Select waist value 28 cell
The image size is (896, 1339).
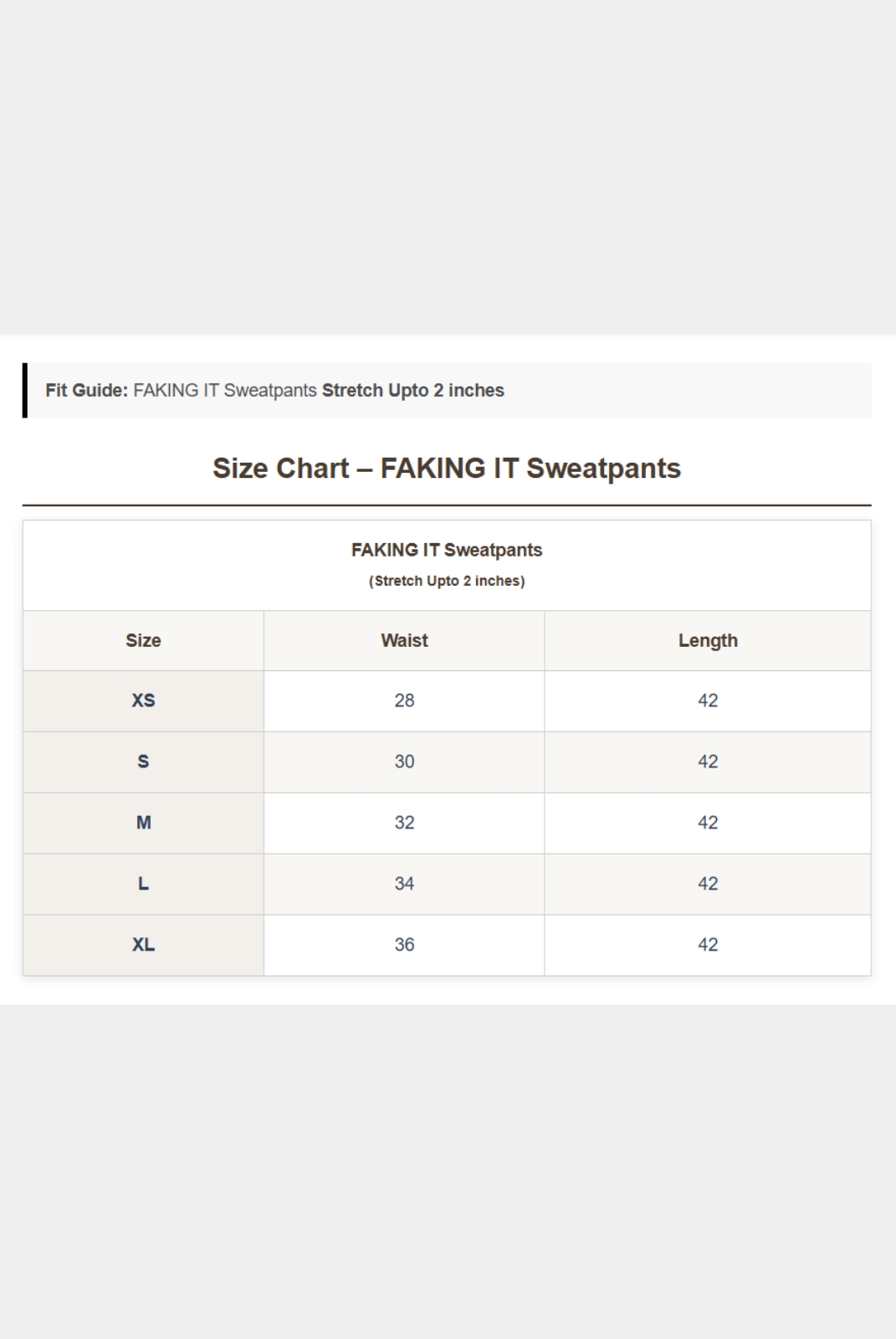coord(404,701)
